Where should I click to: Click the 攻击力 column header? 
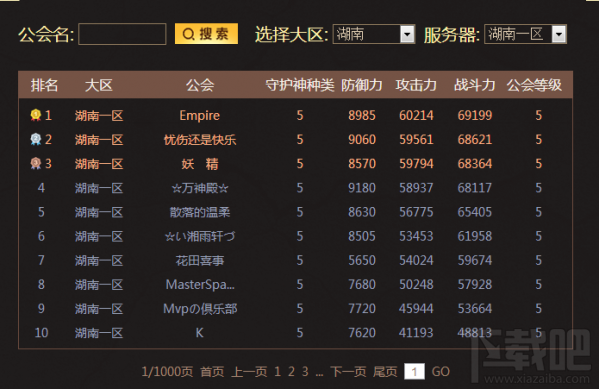pos(416,85)
